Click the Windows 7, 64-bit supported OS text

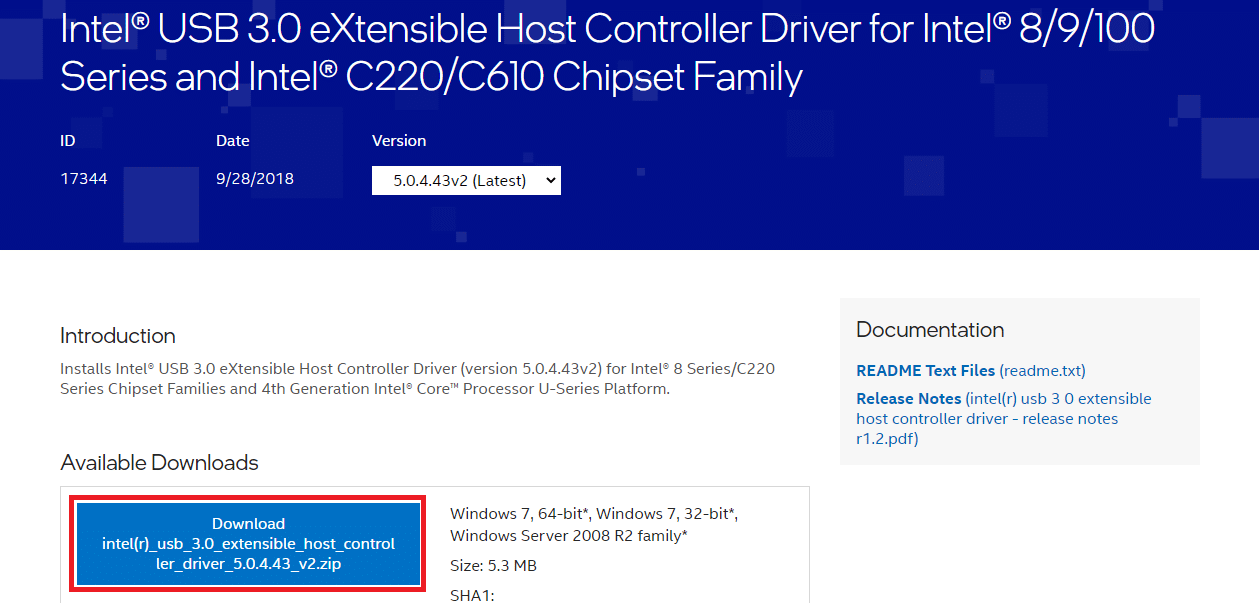point(594,525)
